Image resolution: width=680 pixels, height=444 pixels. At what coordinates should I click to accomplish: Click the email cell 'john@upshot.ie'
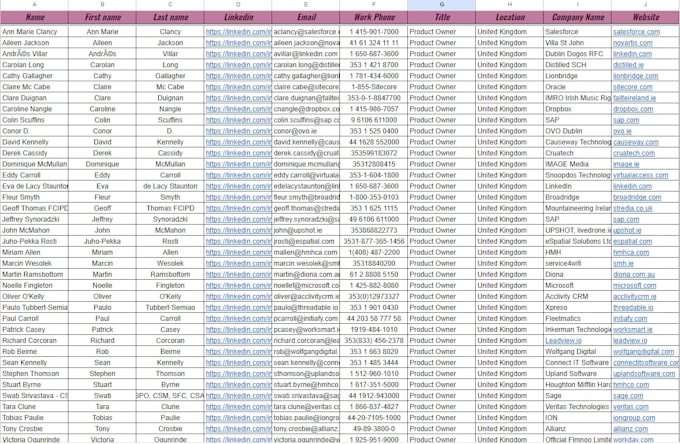click(306, 230)
